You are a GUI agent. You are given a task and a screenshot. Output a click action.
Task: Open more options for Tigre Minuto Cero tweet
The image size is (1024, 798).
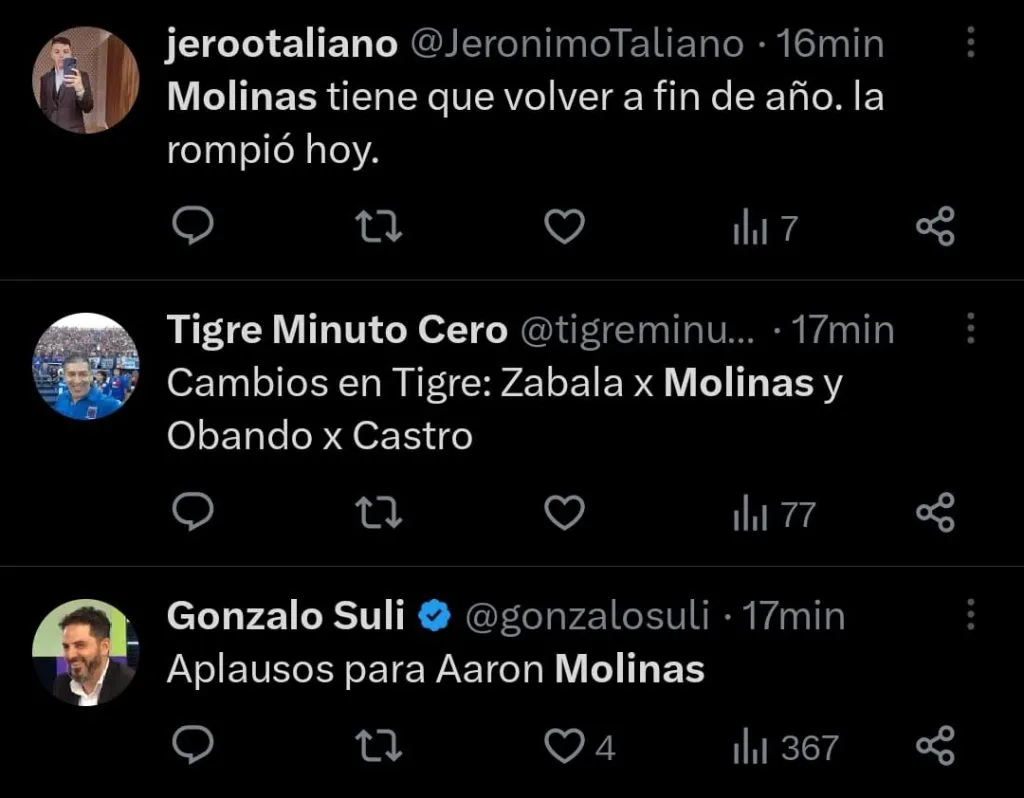969,329
